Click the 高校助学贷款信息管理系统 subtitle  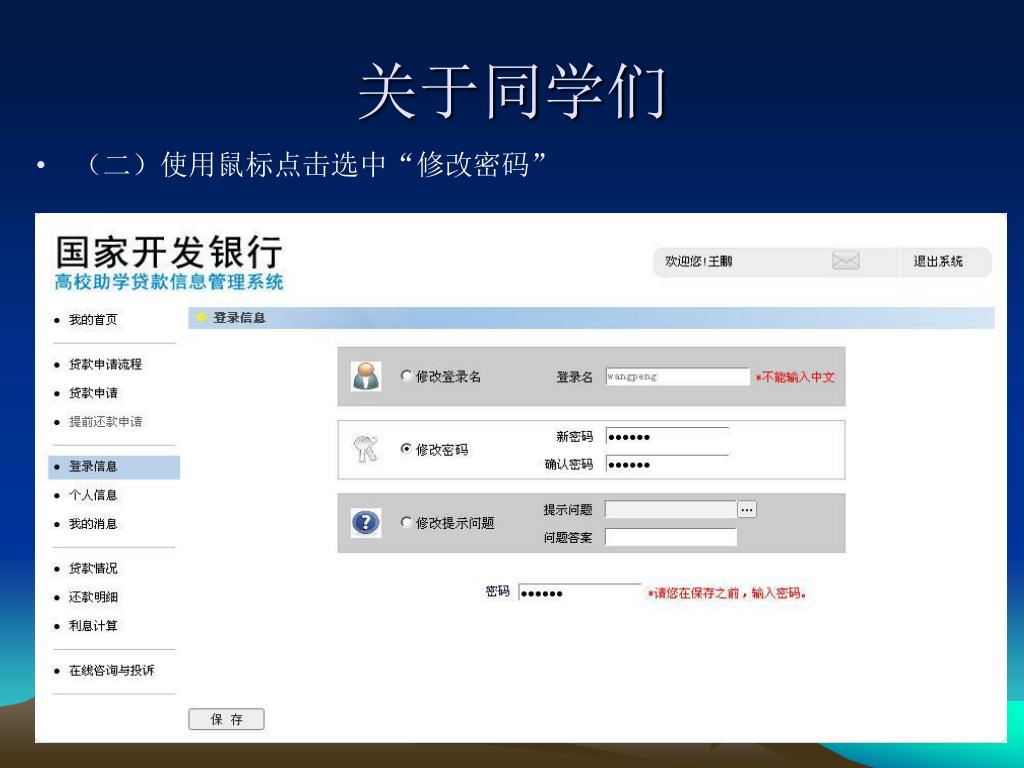point(169,281)
